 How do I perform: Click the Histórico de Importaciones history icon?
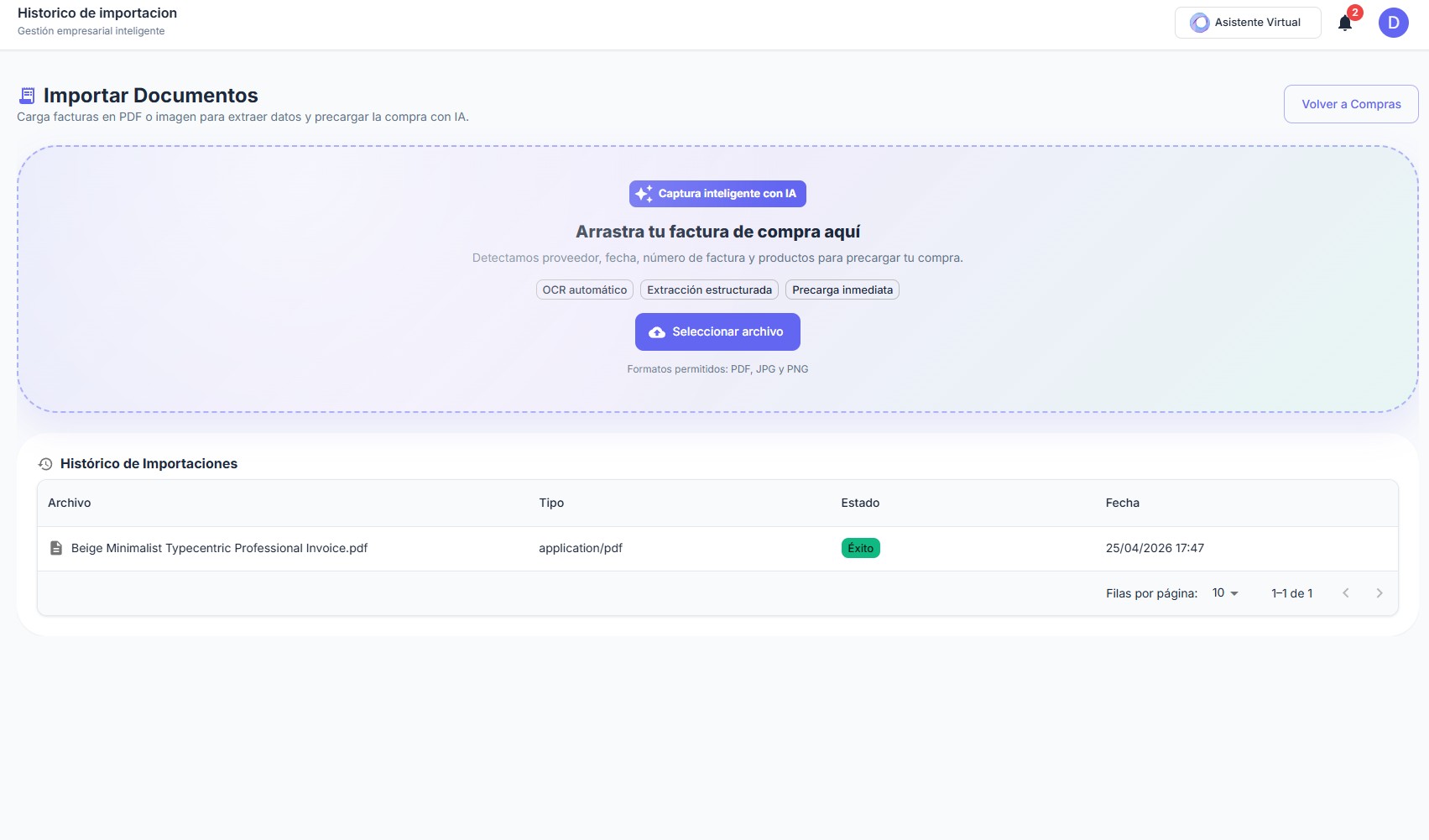pyautogui.click(x=45, y=464)
